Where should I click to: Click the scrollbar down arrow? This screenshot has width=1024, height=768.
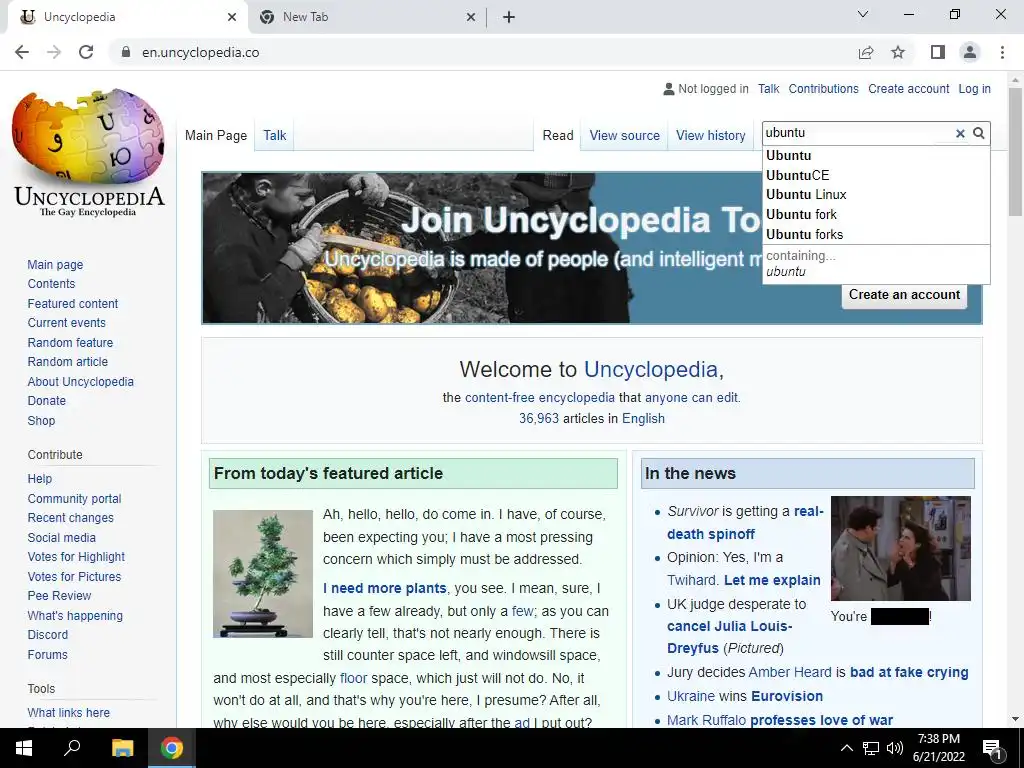click(x=1015, y=719)
